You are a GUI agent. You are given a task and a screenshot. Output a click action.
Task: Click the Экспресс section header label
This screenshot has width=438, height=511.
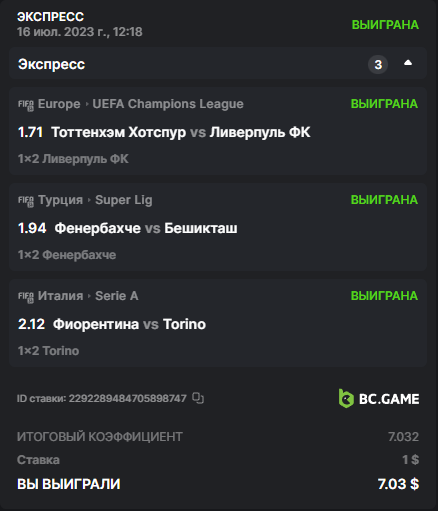point(52,64)
